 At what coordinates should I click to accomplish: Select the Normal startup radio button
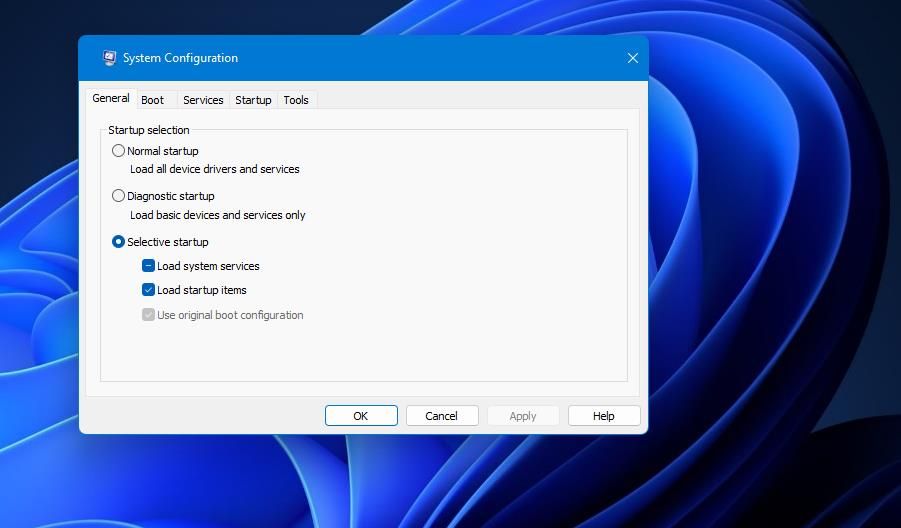point(118,151)
